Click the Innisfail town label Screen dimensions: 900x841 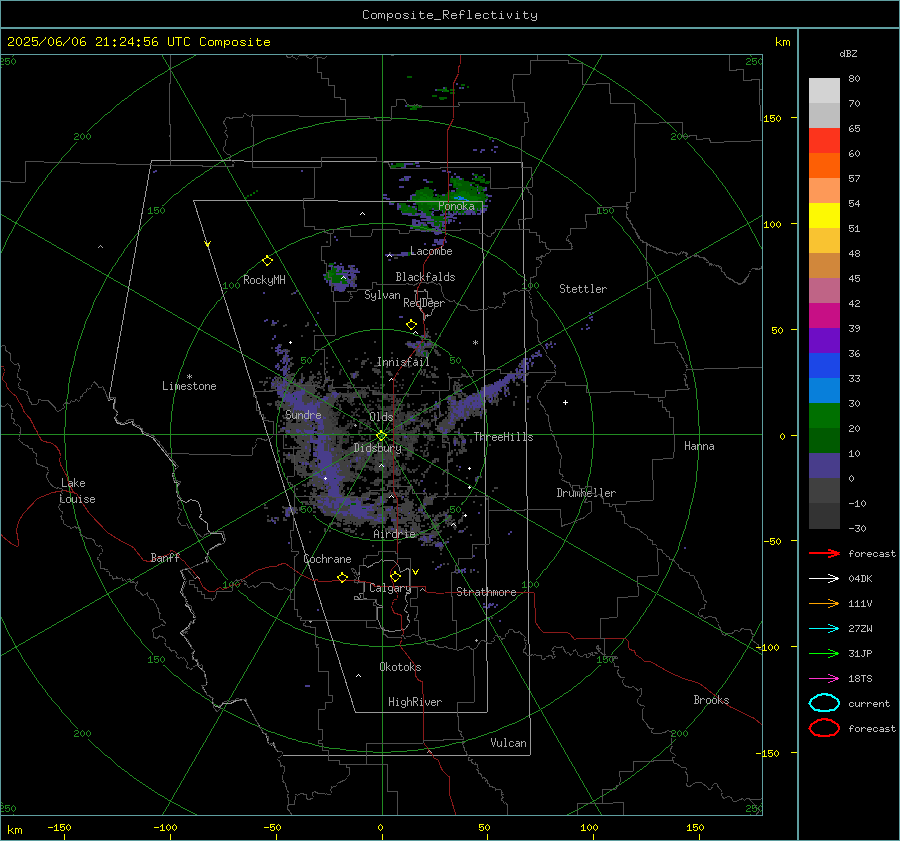click(403, 362)
